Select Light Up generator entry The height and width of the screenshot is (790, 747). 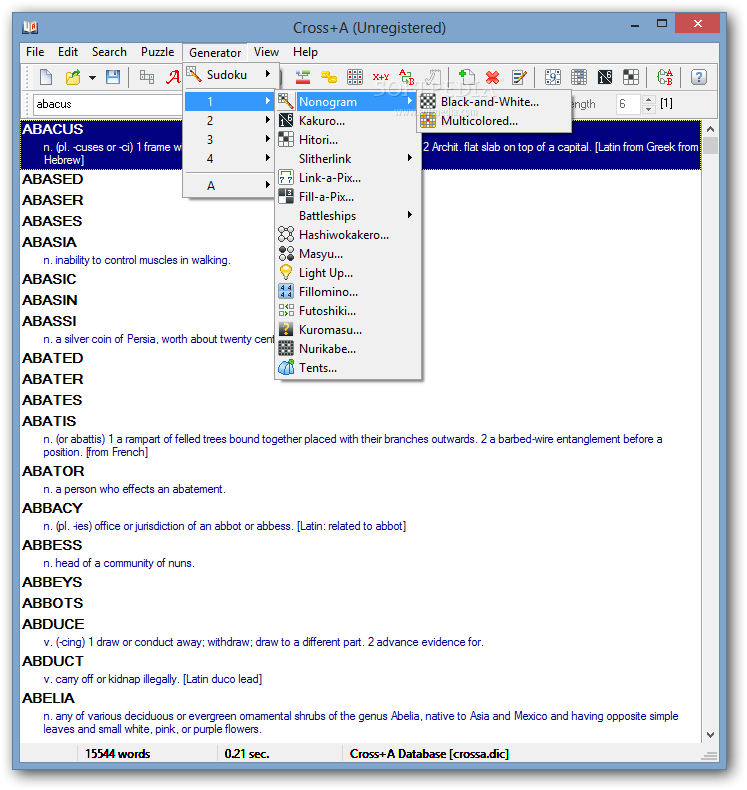pyautogui.click(x=348, y=273)
